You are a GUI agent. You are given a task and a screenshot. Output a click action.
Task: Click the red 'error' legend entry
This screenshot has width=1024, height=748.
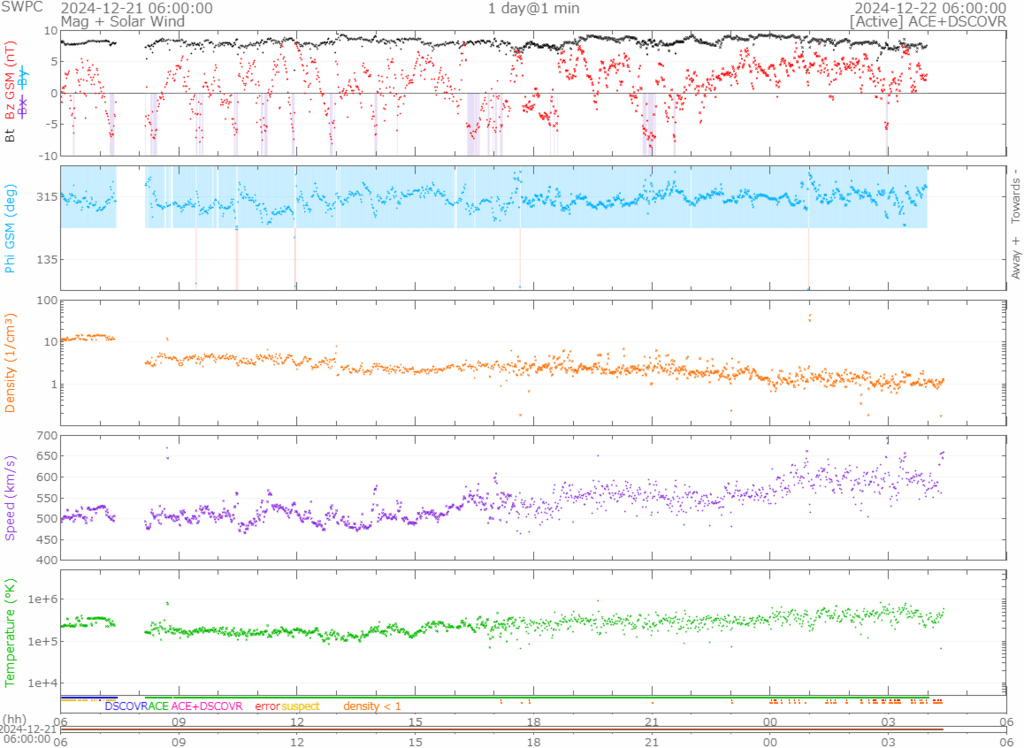tap(267, 706)
